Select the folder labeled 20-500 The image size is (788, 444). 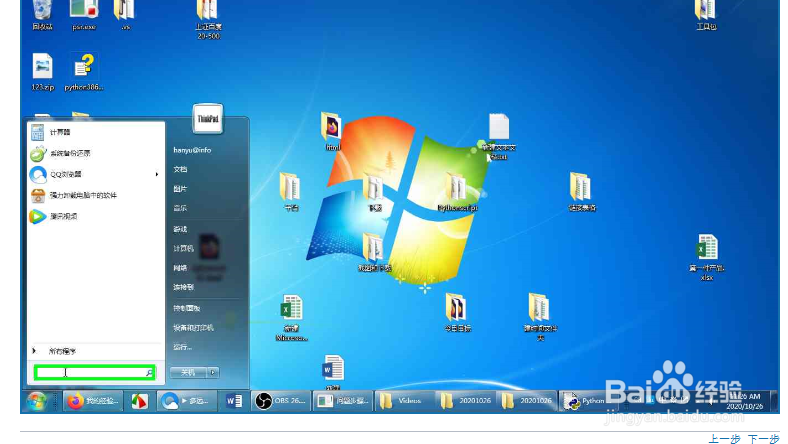[x=208, y=20]
